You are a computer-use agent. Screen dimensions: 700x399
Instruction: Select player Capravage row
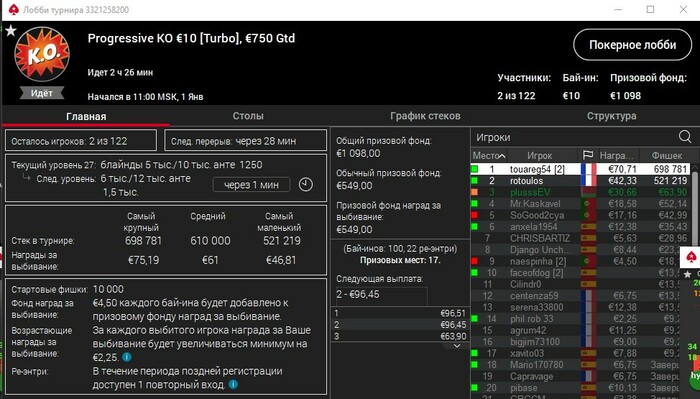point(576,376)
